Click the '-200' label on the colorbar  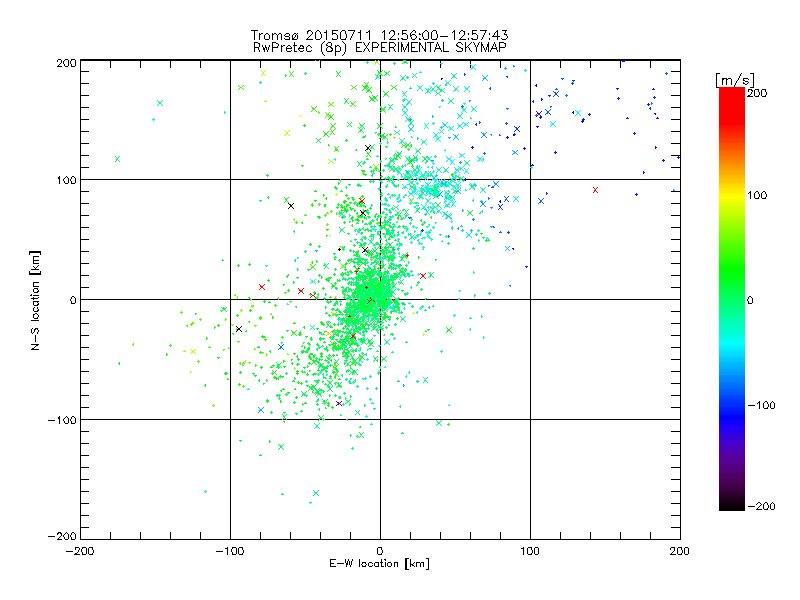pyautogui.click(x=761, y=506)
